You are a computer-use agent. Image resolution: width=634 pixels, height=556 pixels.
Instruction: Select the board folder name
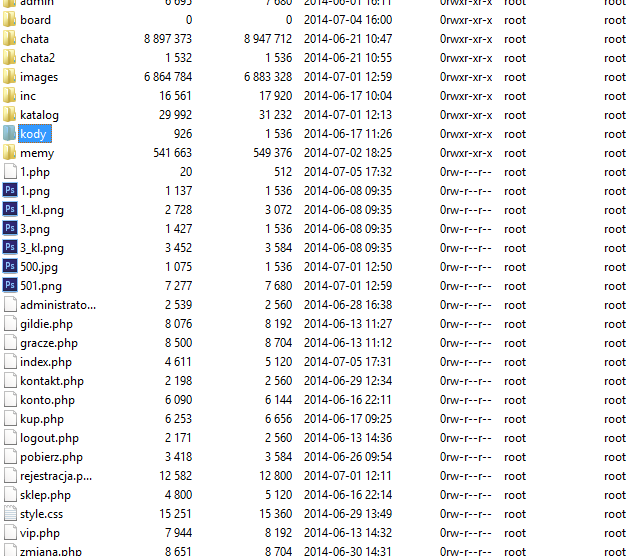(36, 20)
